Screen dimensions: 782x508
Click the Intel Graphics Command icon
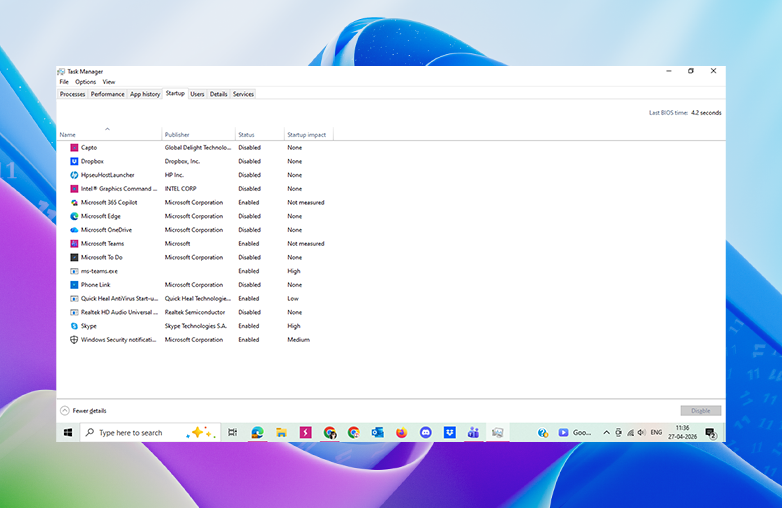(74, 189)
